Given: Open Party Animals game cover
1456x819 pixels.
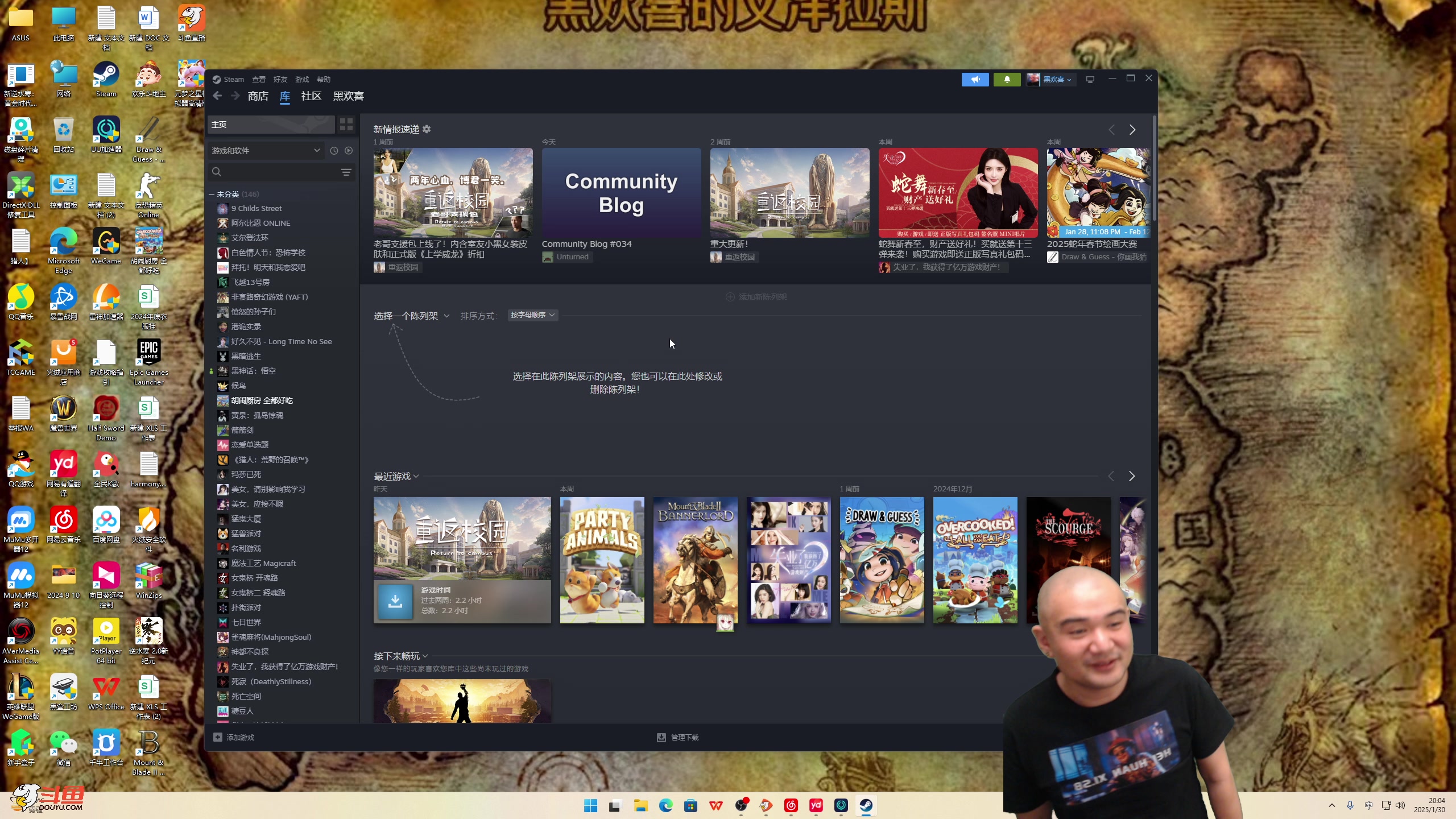Looking at the screenshot, I should click(602, 560).
